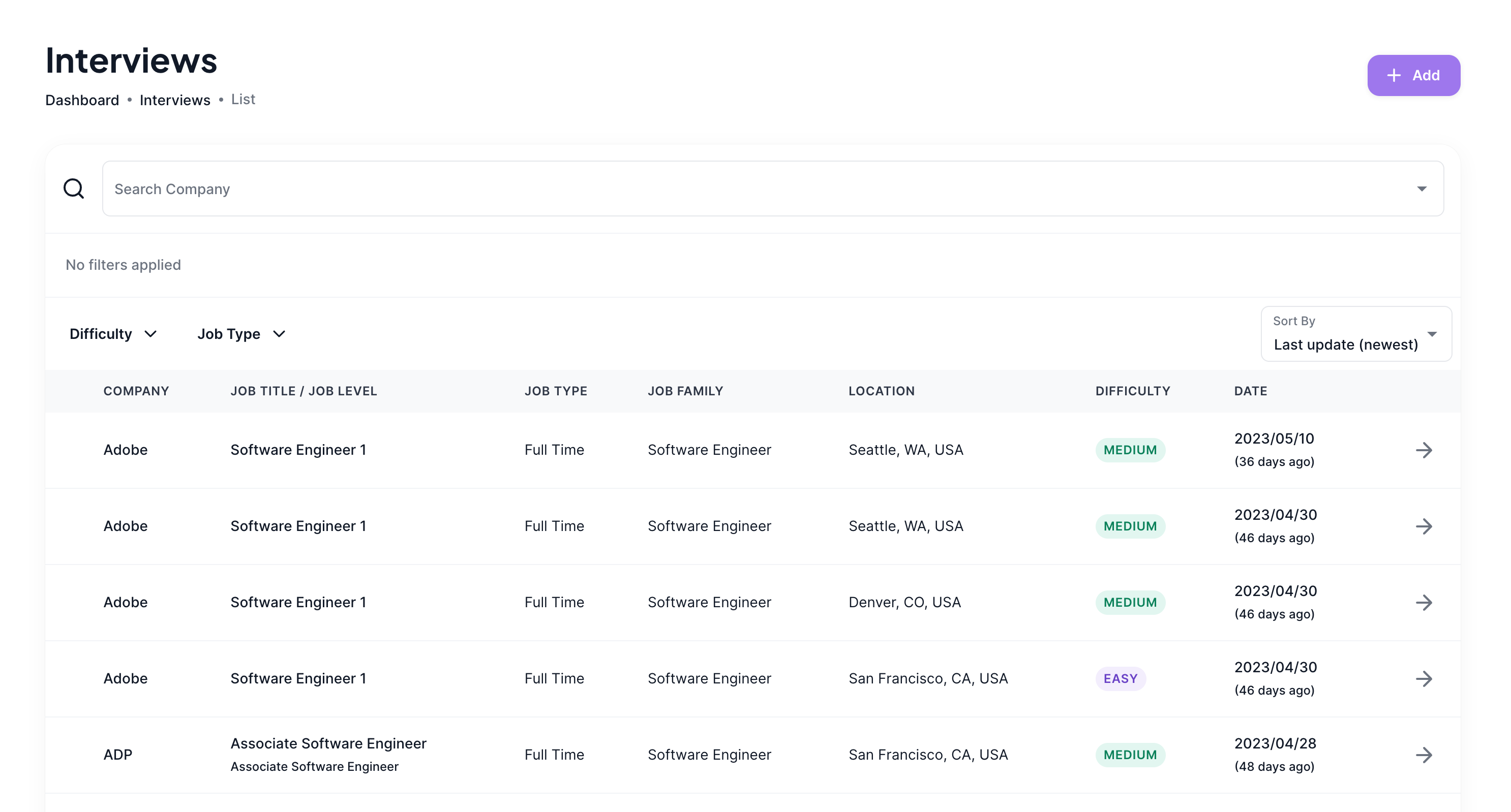Open arrow for Adobe Denver interview row
This screenshot has width=1511, height=812.
click(1424, 603)
